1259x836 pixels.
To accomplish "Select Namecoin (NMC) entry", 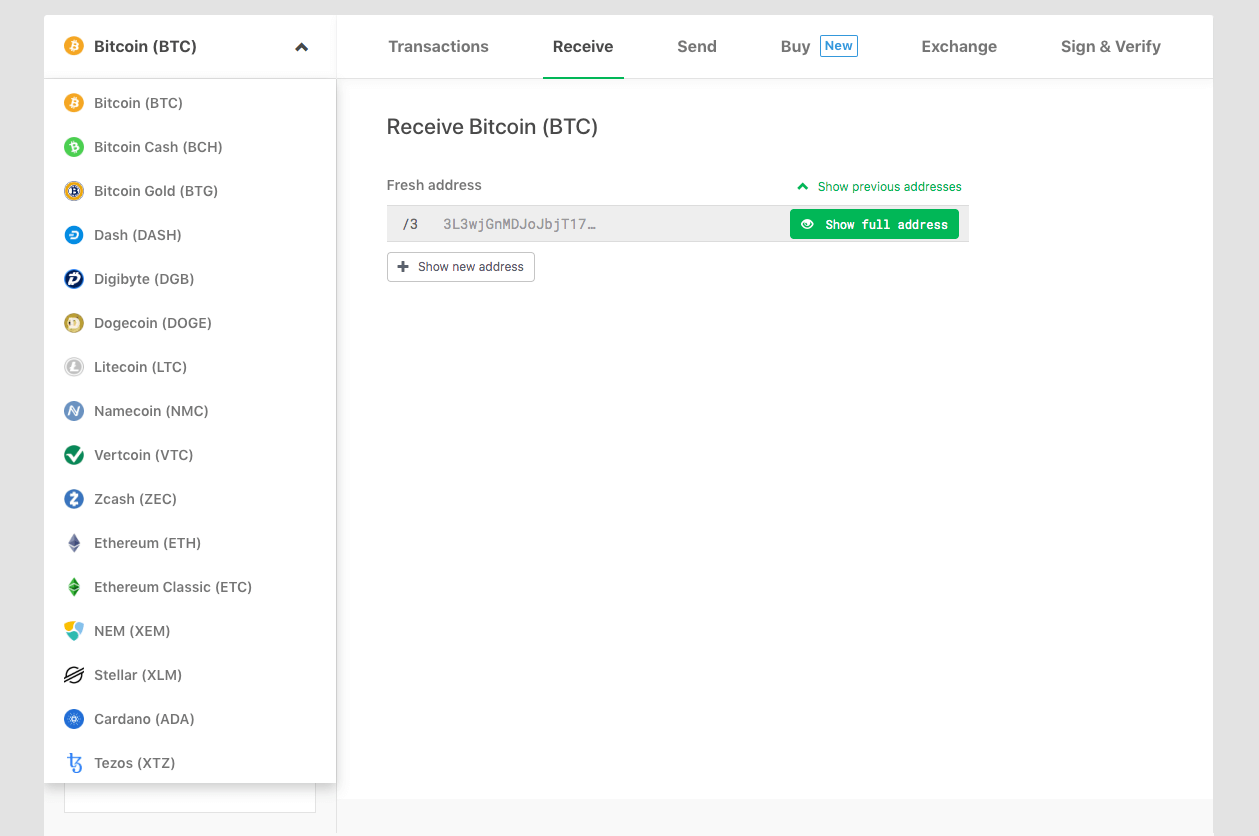I will click(x=190, y=411).
